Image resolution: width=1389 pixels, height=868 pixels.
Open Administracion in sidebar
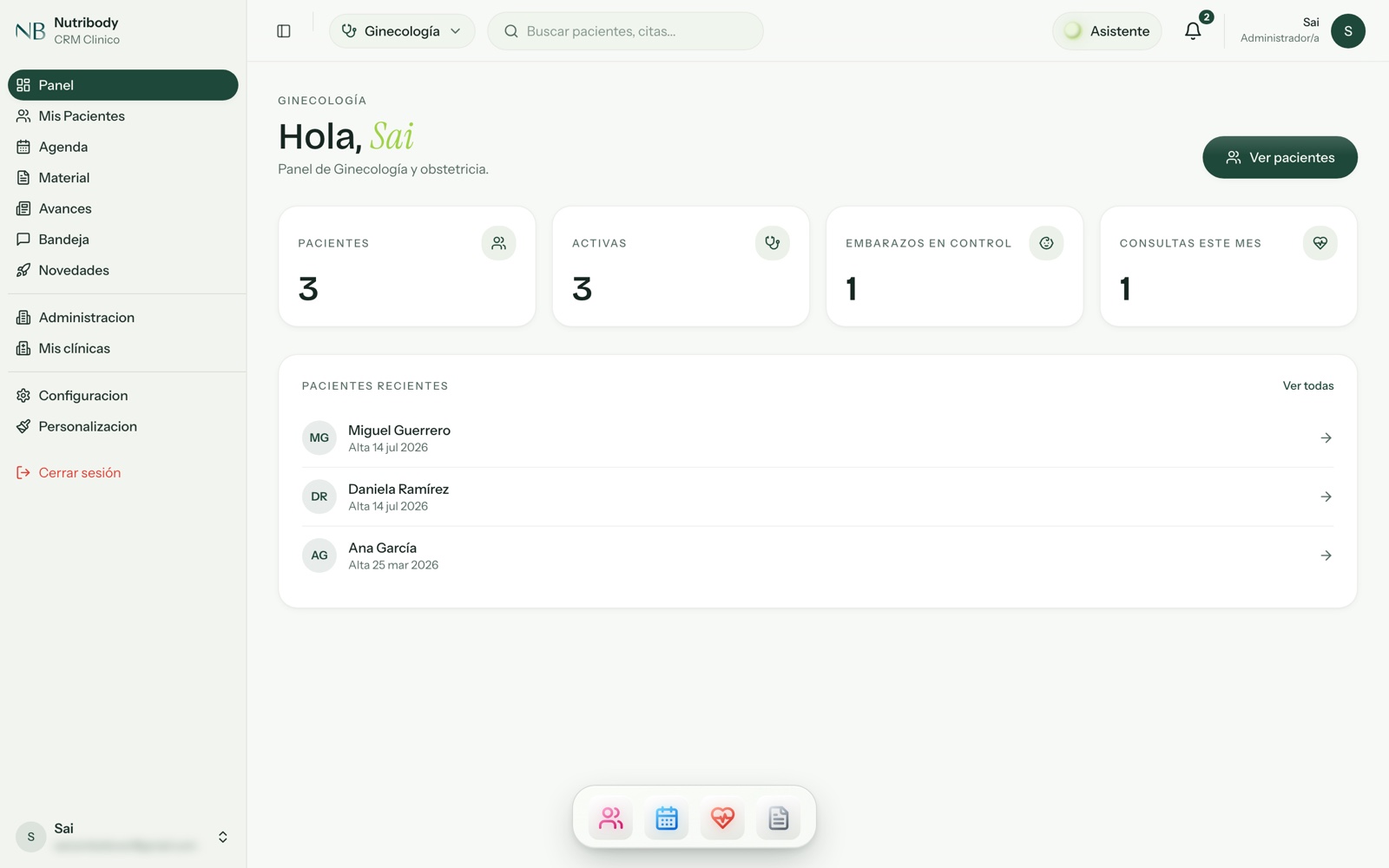[123, 318]
